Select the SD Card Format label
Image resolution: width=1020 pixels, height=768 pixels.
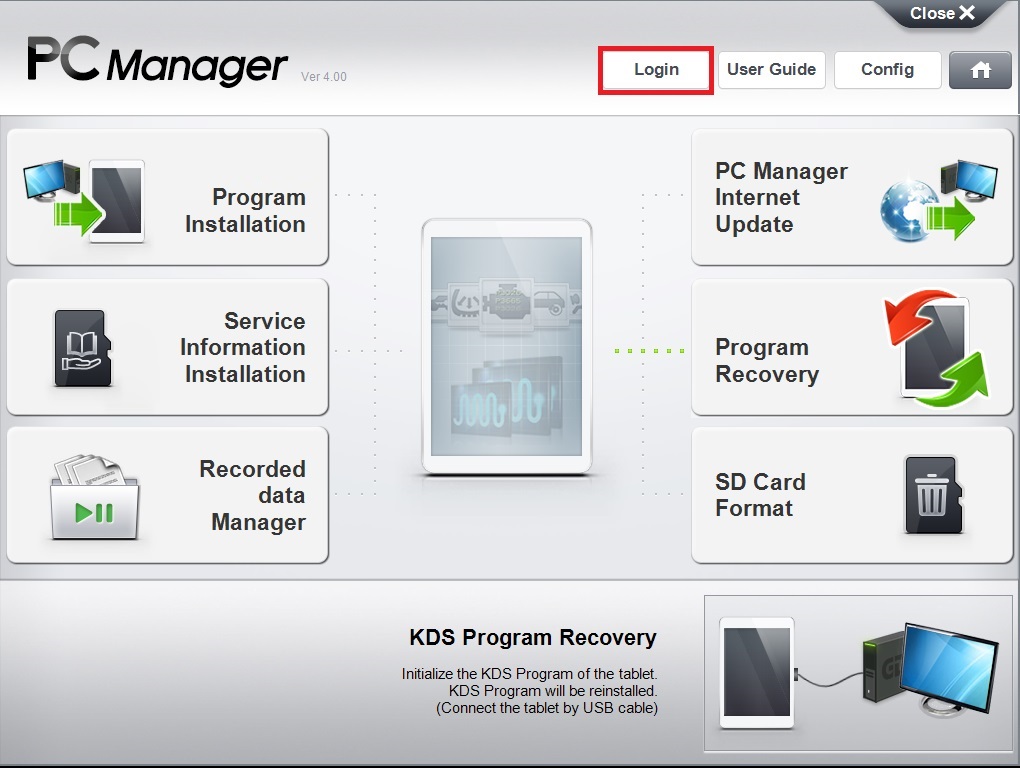(x=760, y=495)
